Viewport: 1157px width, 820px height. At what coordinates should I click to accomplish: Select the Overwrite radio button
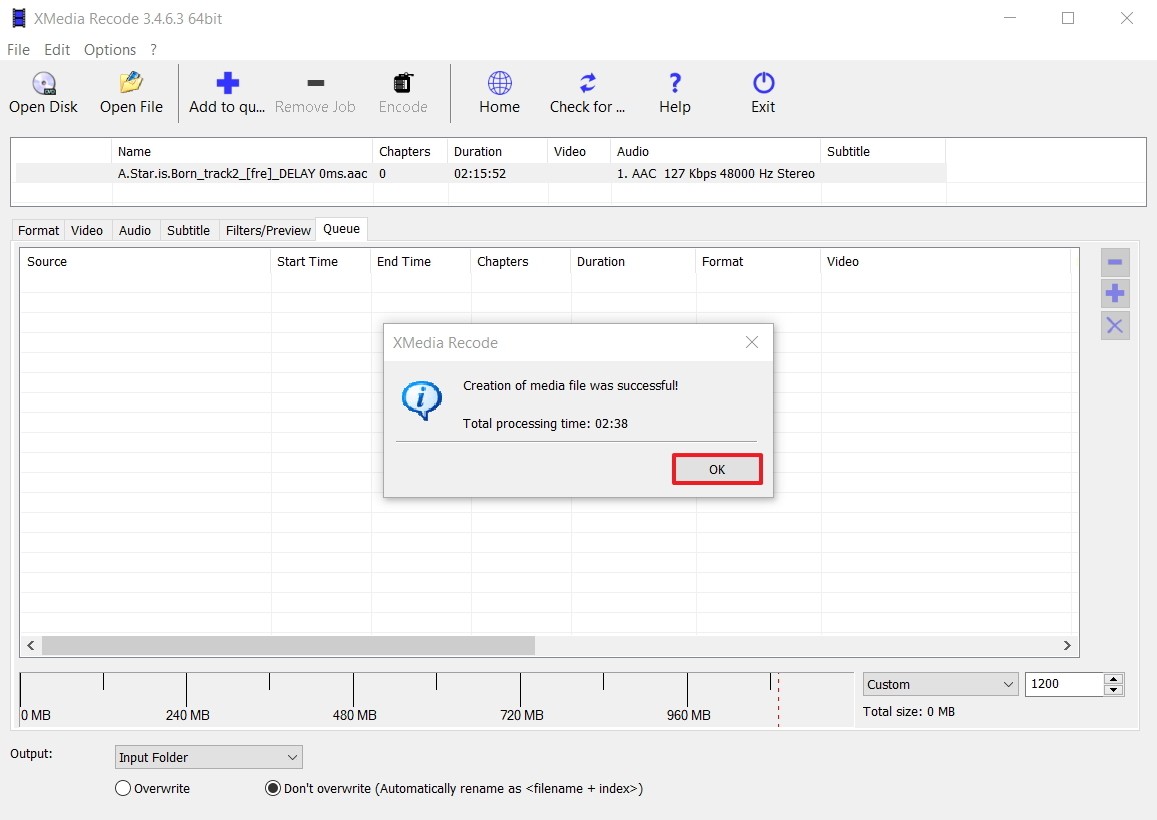point(122,788)
